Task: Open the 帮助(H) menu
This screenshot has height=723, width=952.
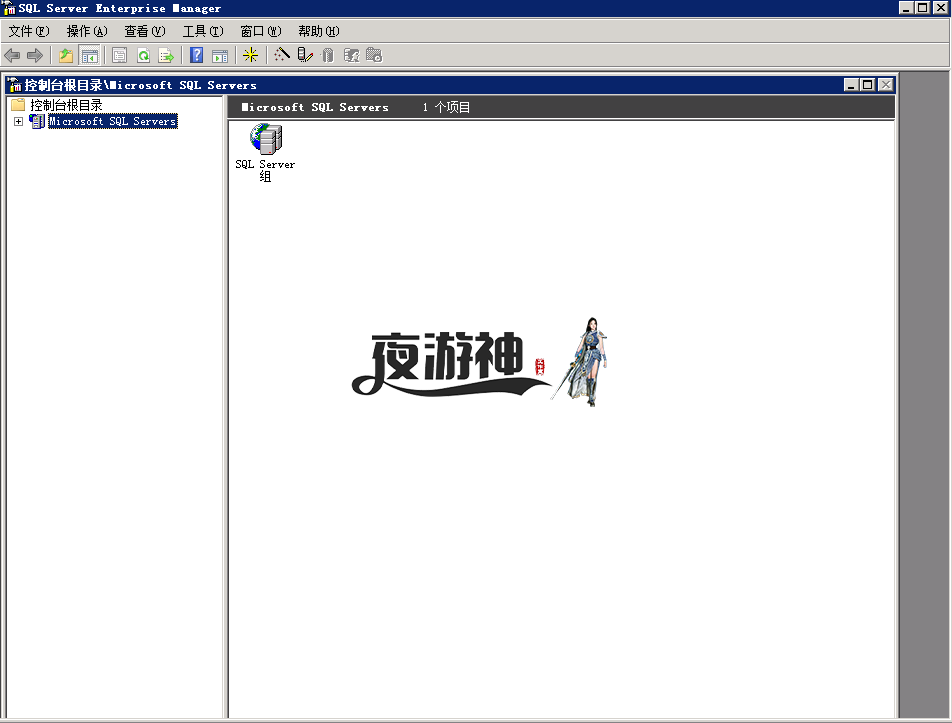Action: click(x=319, y=31)
